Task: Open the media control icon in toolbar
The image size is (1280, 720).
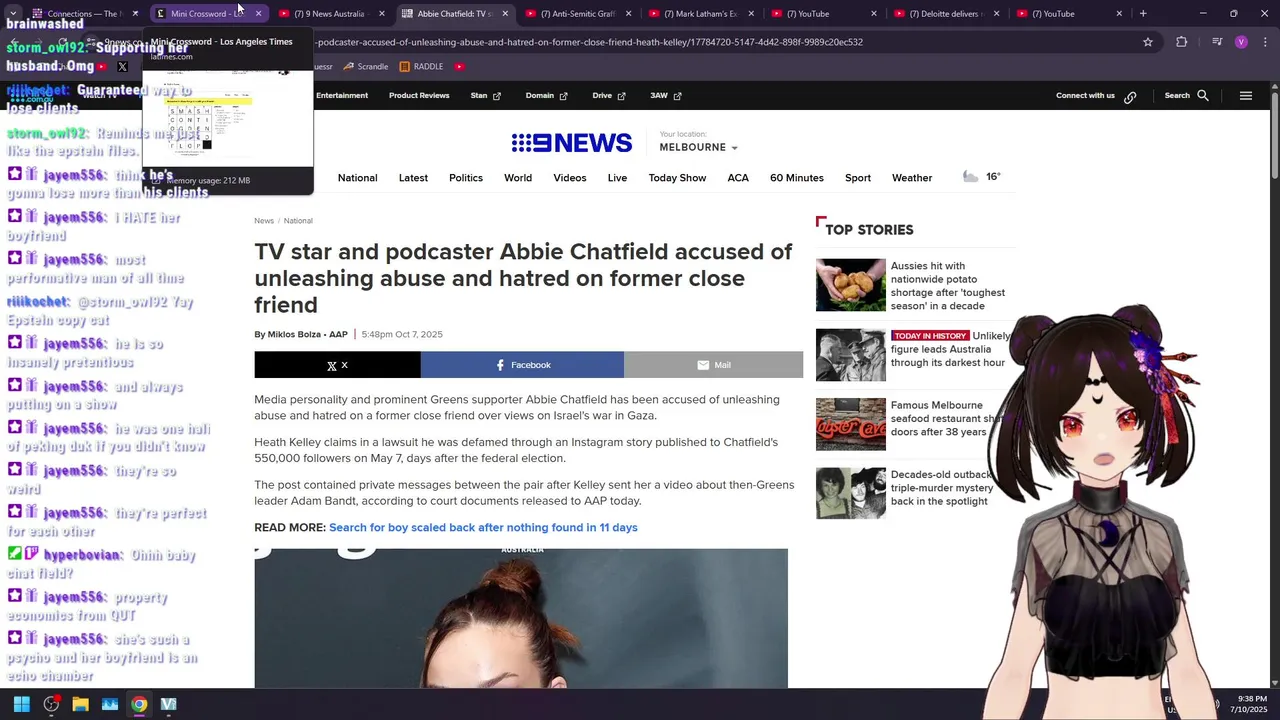Action: click(x=1216, y=42)
